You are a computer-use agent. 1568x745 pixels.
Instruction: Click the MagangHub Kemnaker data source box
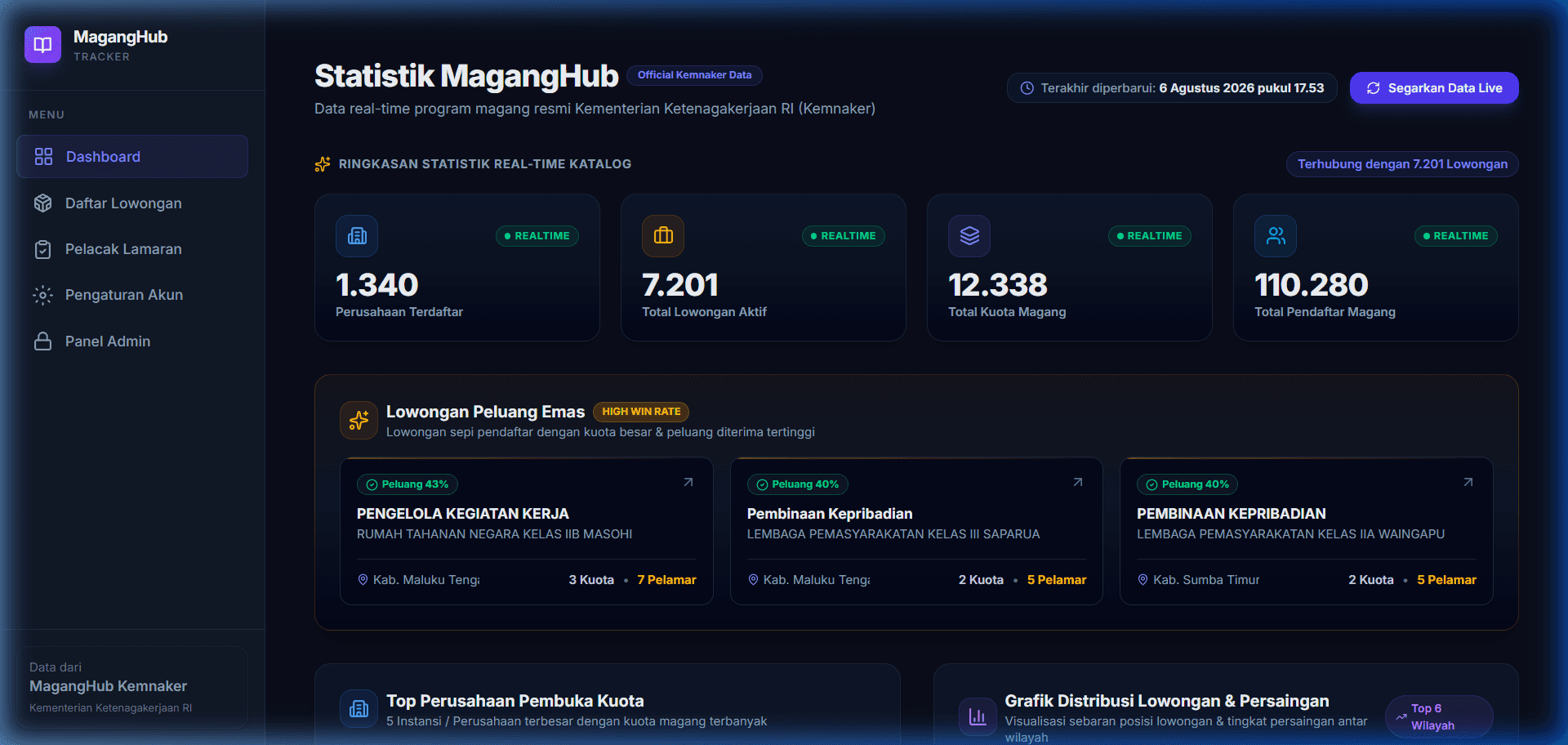click(132, 687)
